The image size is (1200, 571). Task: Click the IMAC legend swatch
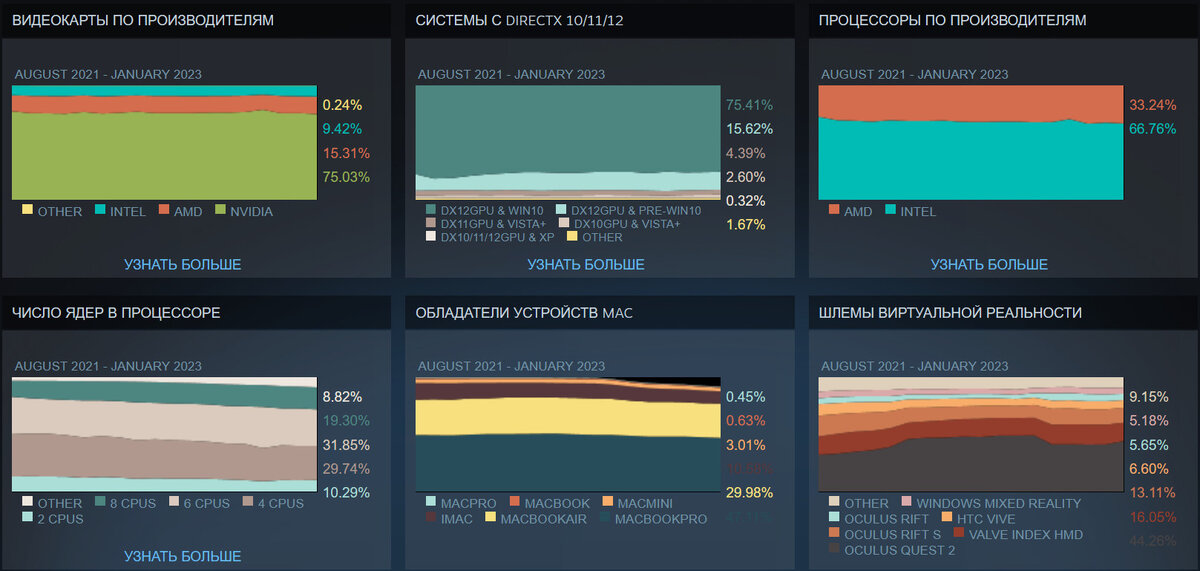[431, 518]
